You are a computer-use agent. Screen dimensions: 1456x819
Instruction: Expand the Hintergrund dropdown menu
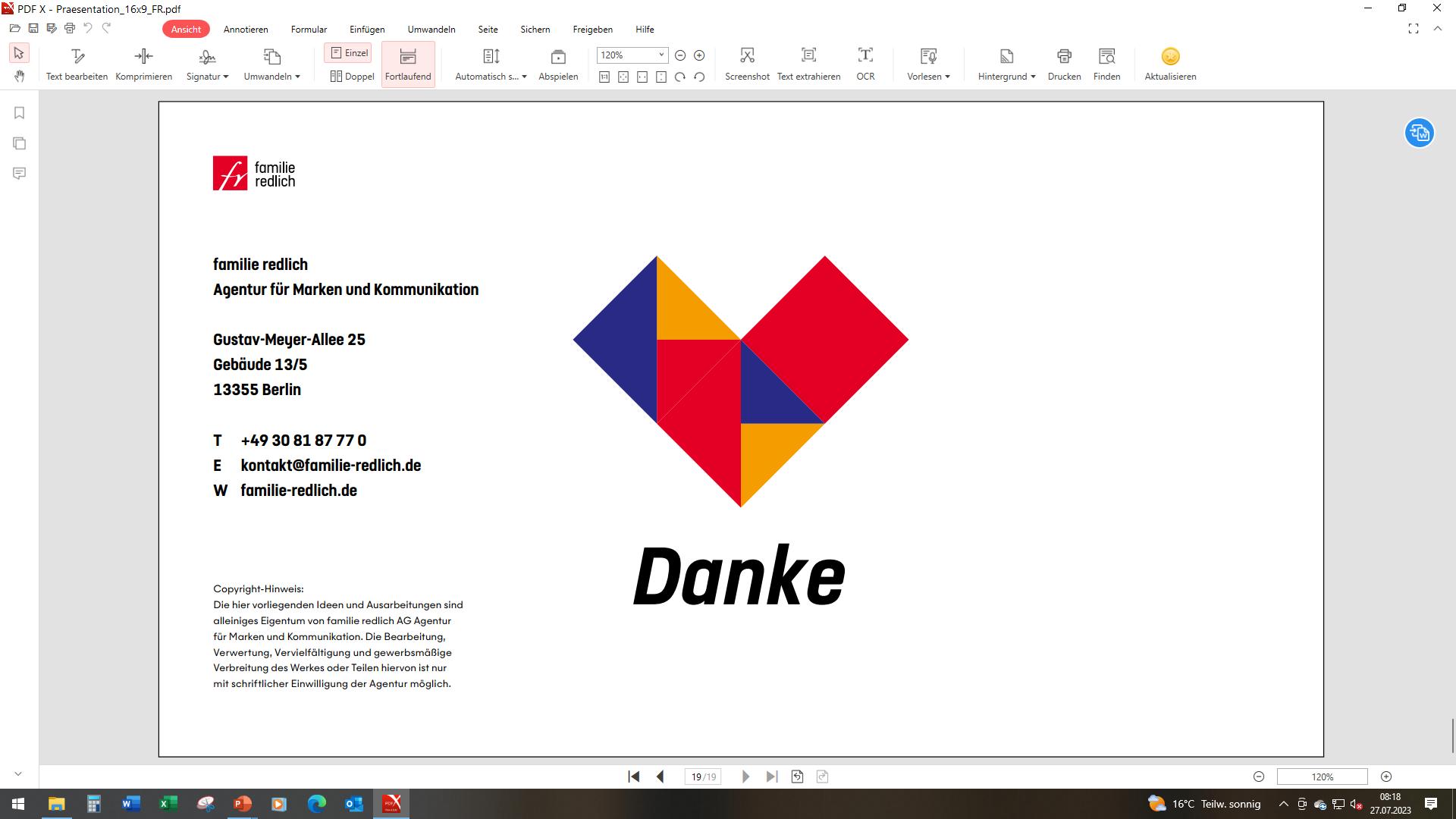1033,77
